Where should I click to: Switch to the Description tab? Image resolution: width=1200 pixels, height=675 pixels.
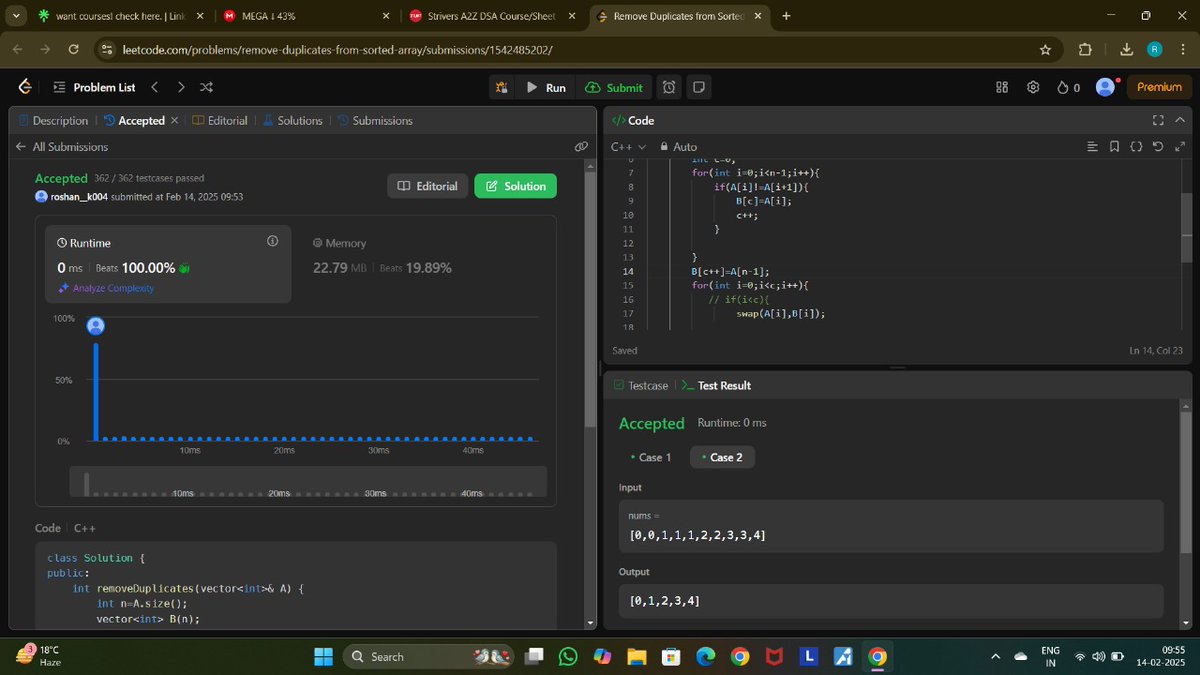point(53,120)
